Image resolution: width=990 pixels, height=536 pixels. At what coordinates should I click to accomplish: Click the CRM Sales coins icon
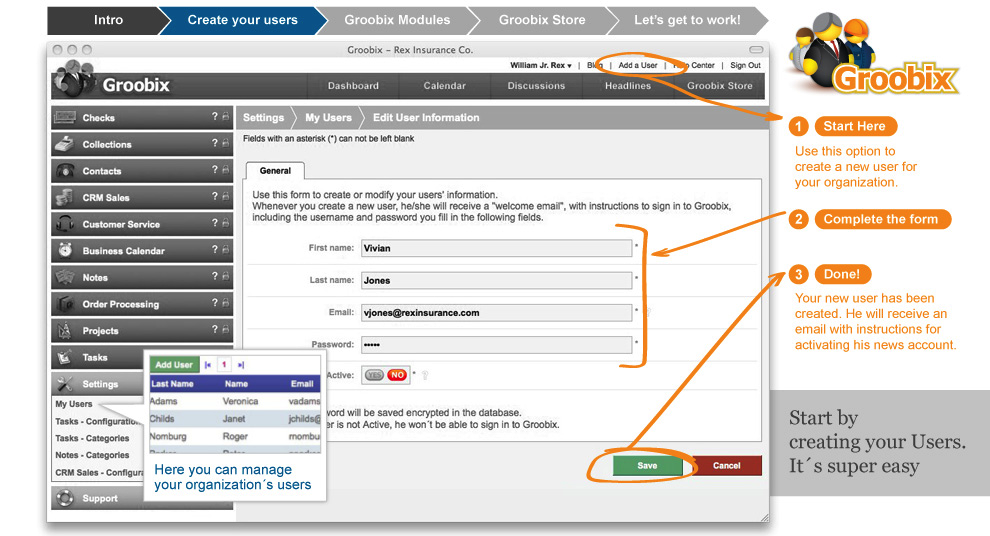[x=64, y=197]
